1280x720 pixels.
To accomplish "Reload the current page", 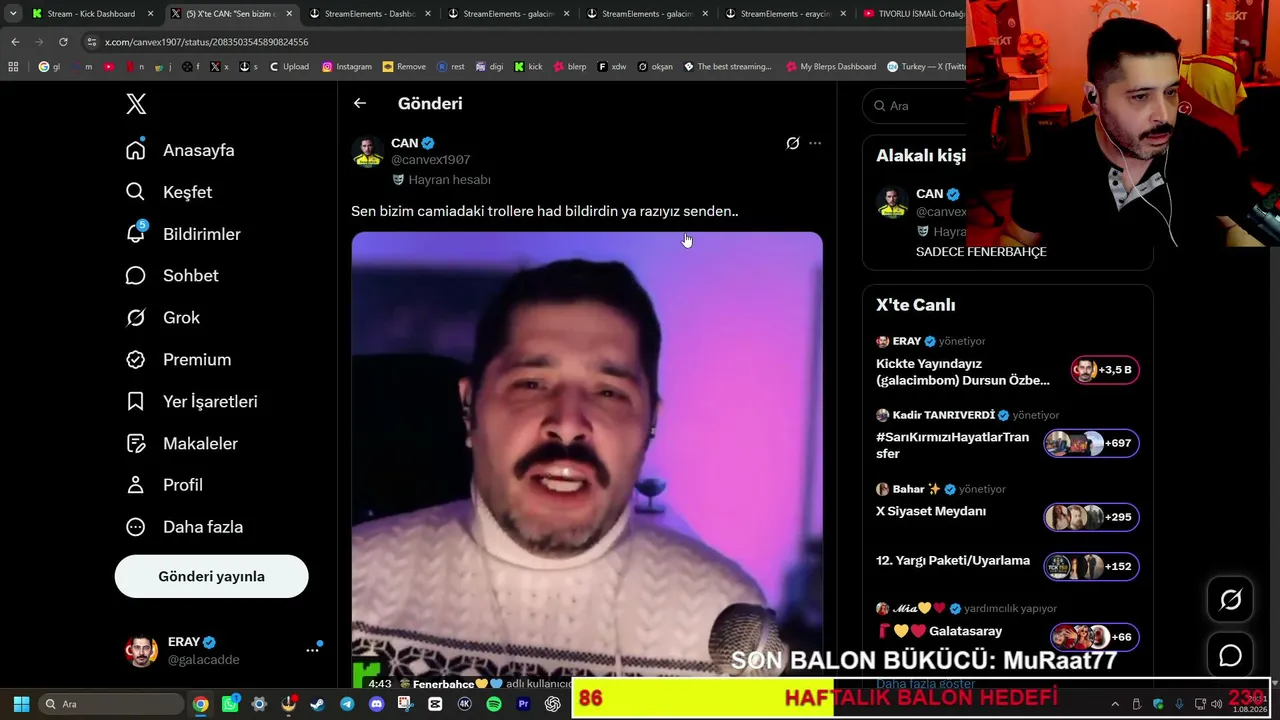I will point(63,42).
